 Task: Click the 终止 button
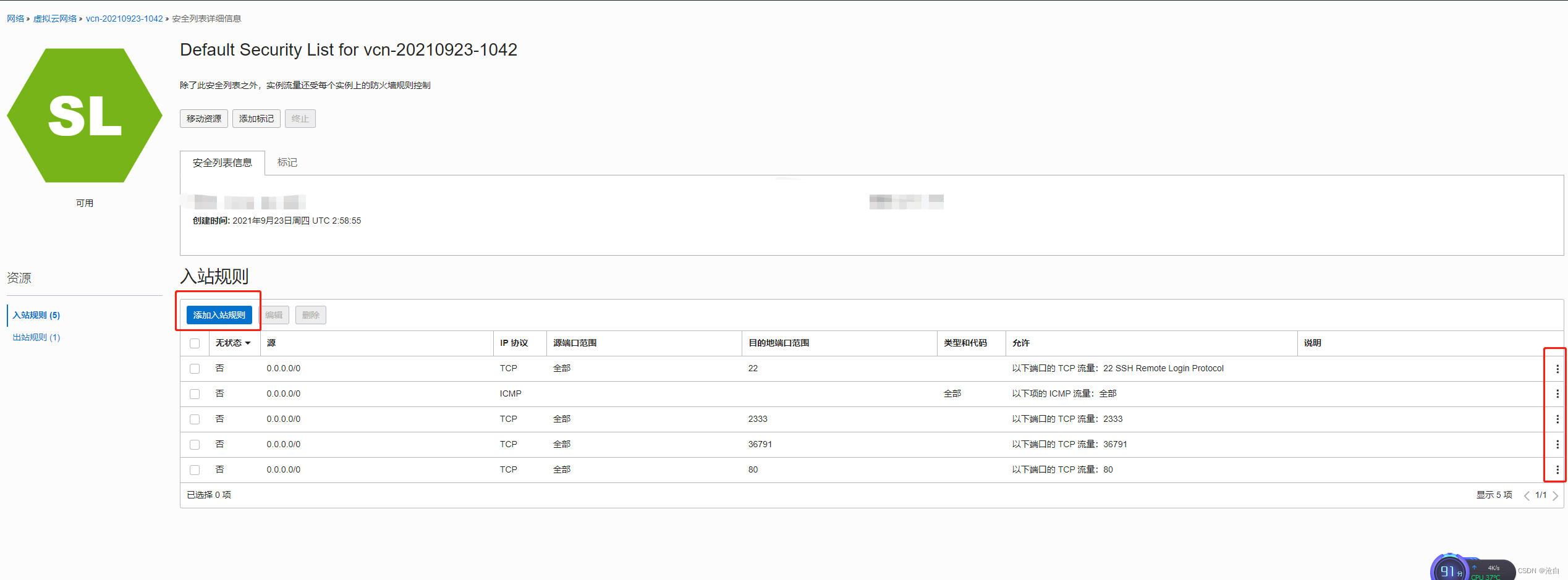tap(300, 119)
